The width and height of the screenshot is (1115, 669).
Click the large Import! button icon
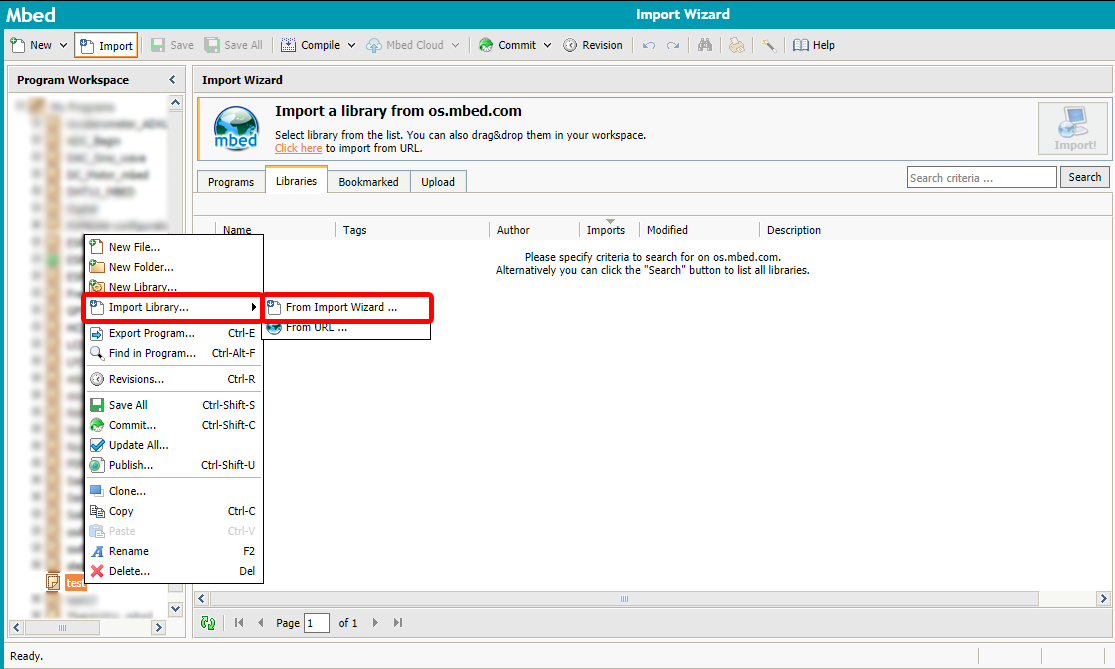coord(1074,130)
